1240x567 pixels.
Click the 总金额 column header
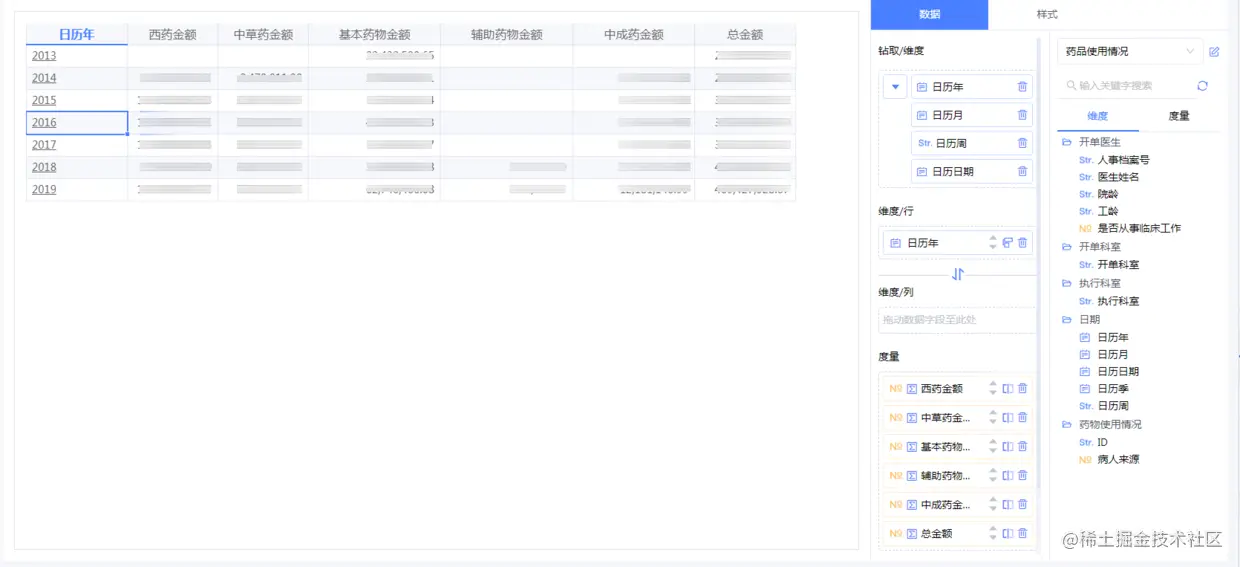745,35
